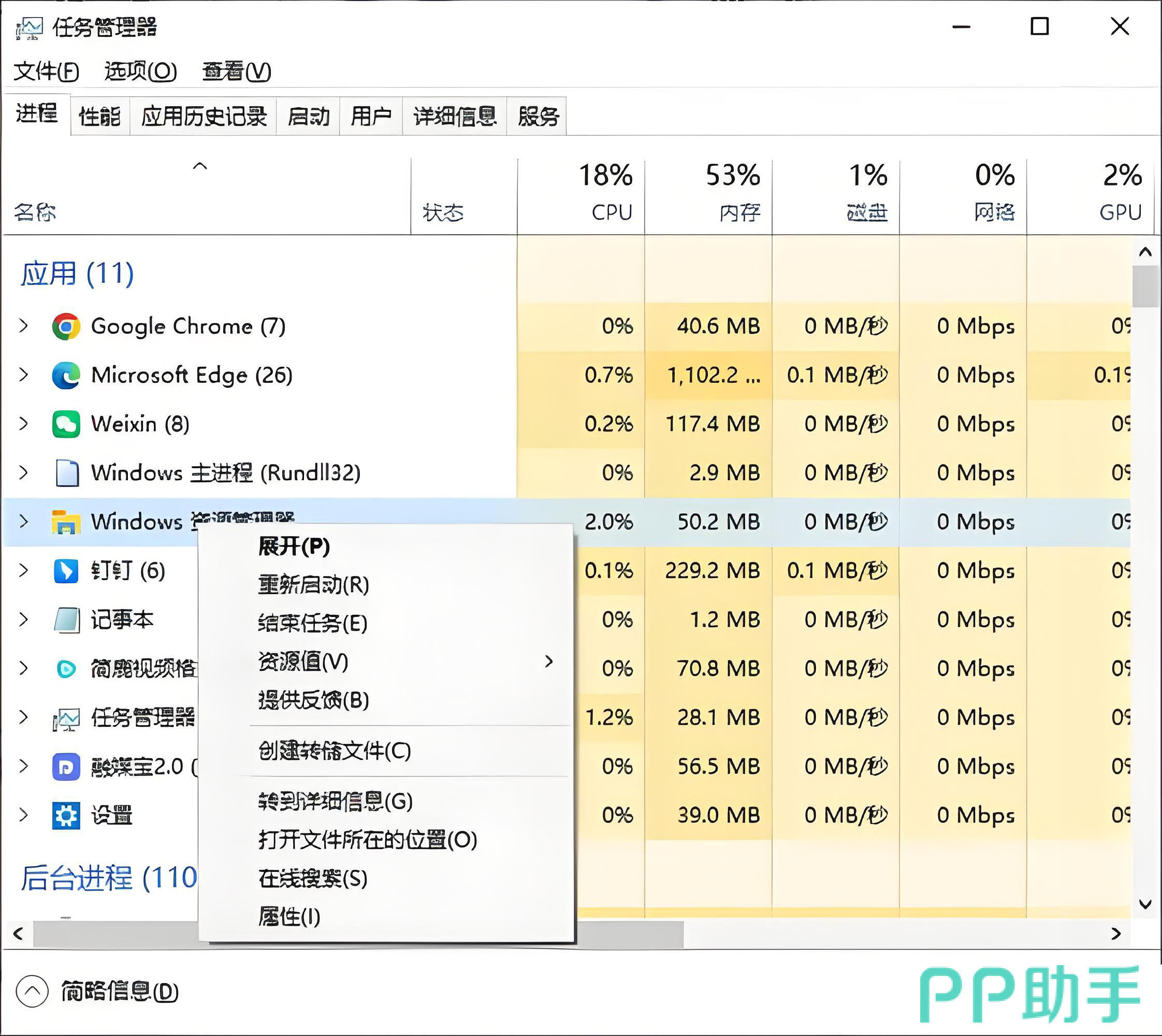Click the vertical scrollbar down arrow
Viewport: 1162px width, 1036px height.
1145,904
